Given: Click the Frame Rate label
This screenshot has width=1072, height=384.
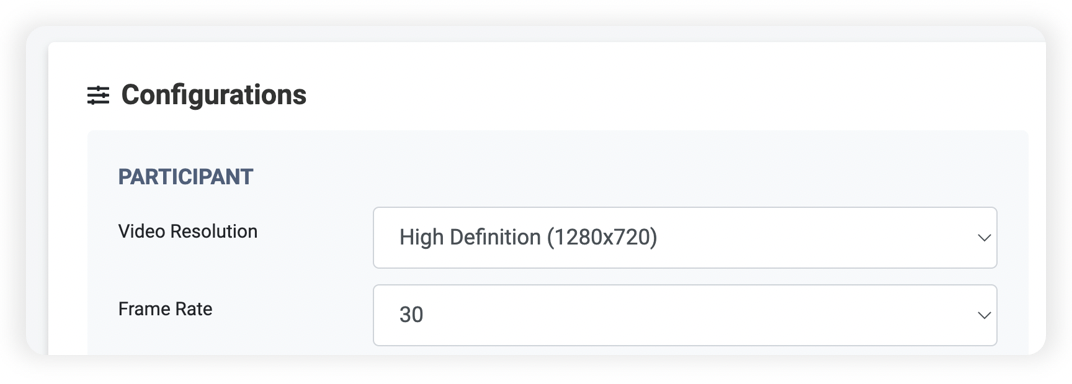Looking at the screenshot, I should (x=165, y=309).
